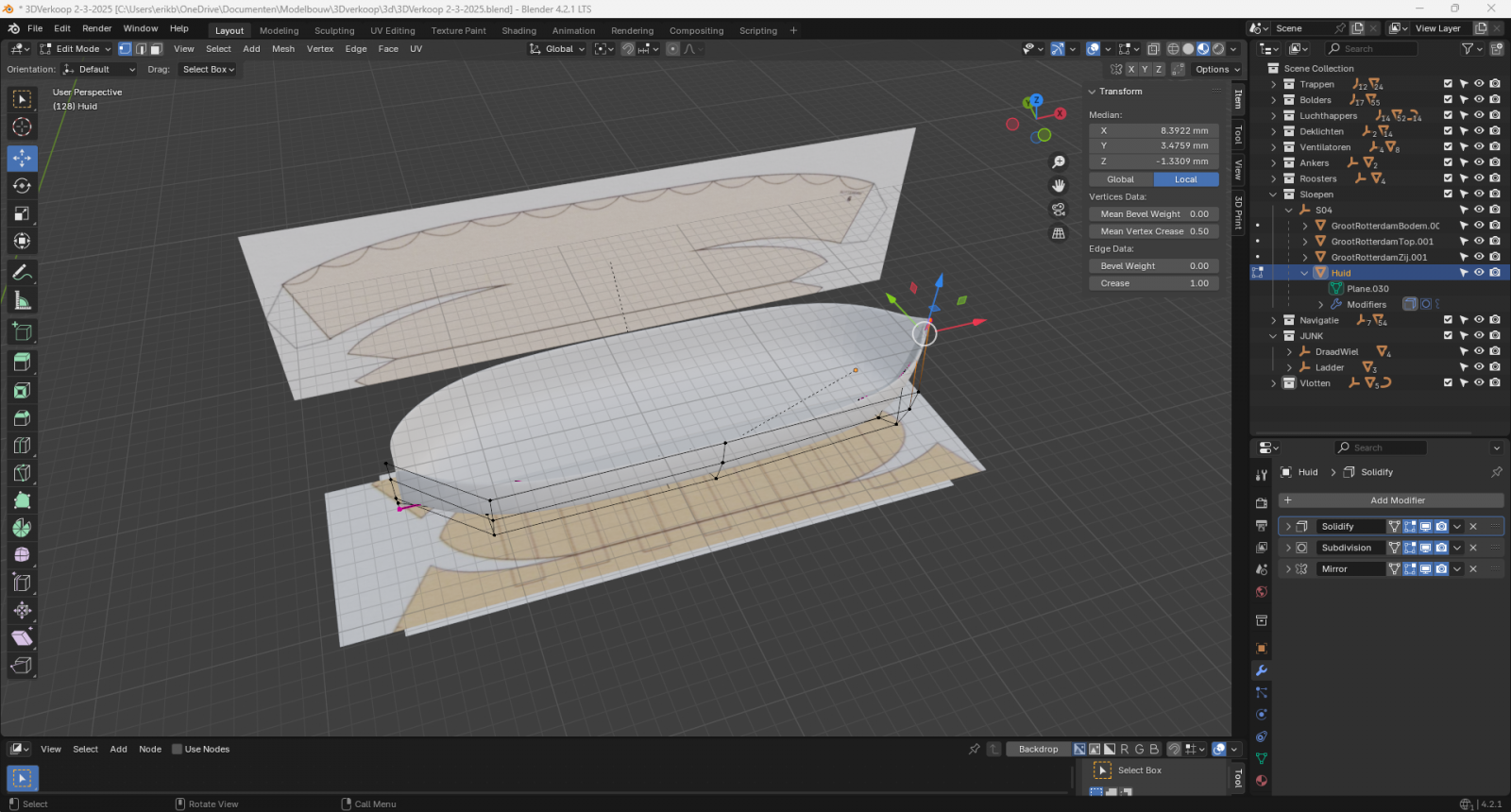The width and height of the screenshot is (1511, 812).
Task: Select the Loop Cut tool
Action: click(x=22, y=445)
